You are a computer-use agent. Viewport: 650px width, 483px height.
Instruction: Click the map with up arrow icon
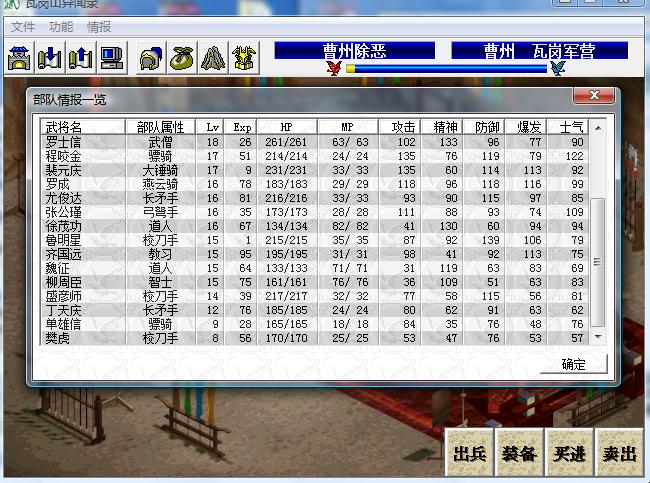81,58
